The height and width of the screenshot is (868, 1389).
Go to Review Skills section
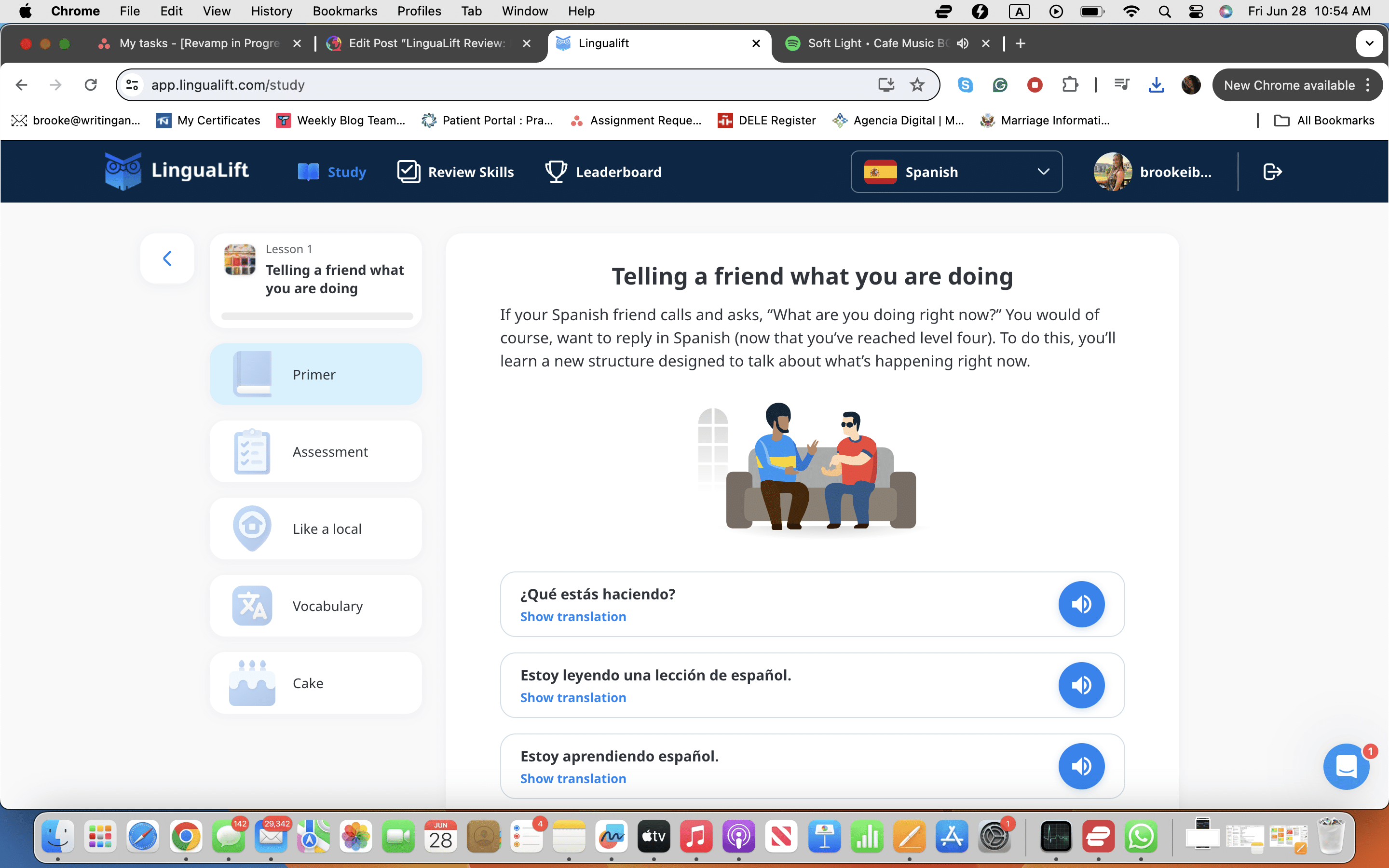(x=455, y=172)
